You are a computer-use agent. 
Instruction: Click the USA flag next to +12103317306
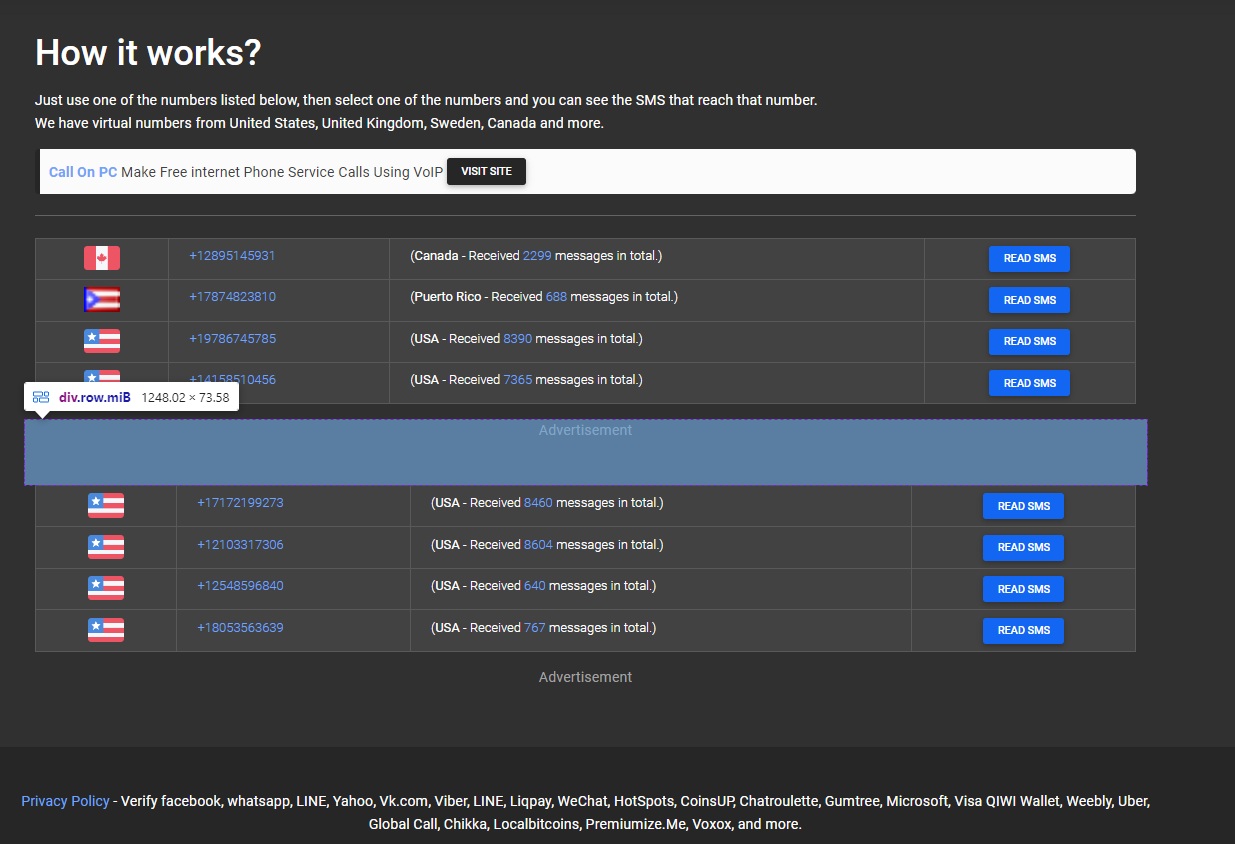click(105, 547)
